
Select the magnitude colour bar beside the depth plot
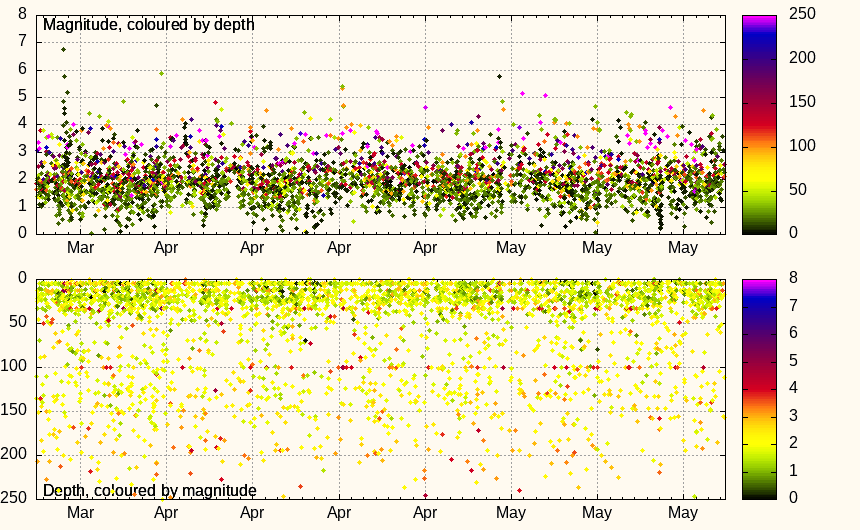coord(760,389)
